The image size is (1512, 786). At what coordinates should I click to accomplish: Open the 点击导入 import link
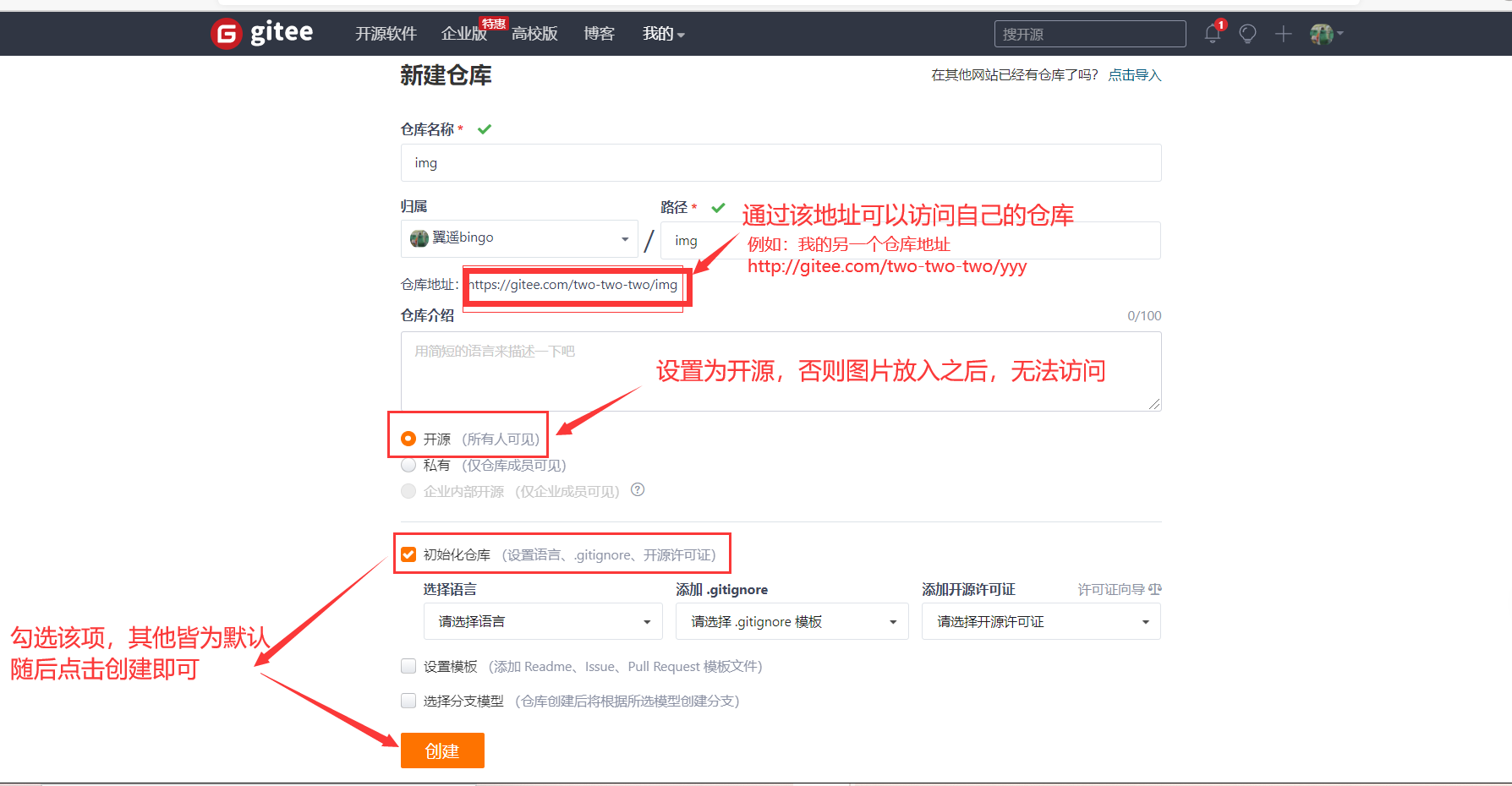tap(1134, 75)
